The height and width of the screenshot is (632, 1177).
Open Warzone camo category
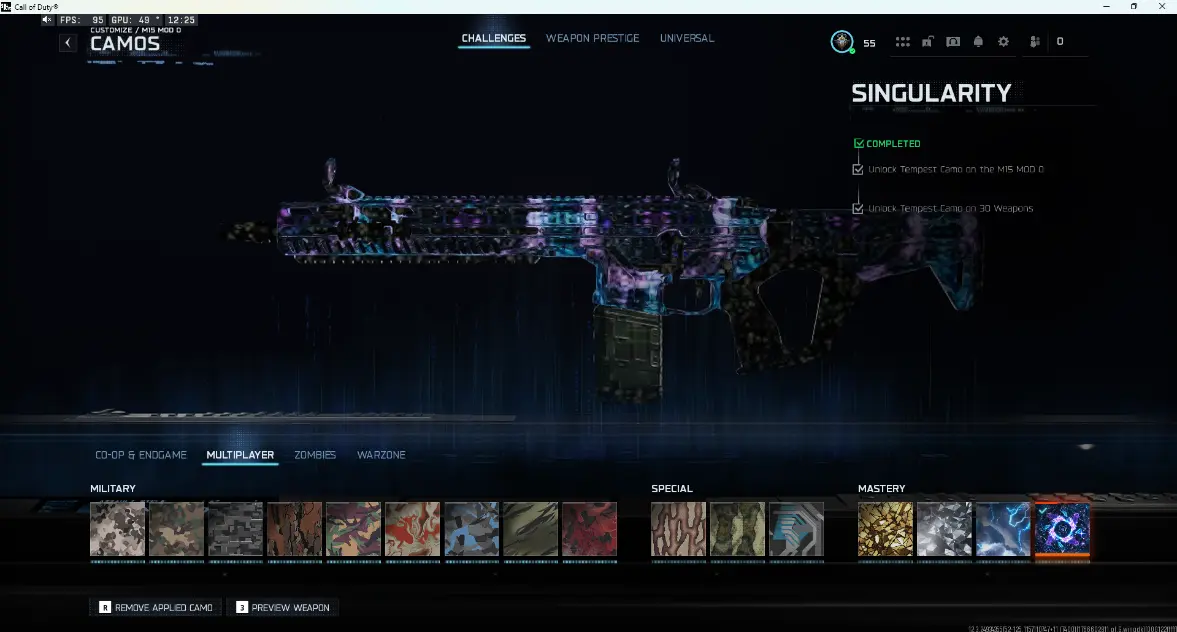click(x=381, y=455)
